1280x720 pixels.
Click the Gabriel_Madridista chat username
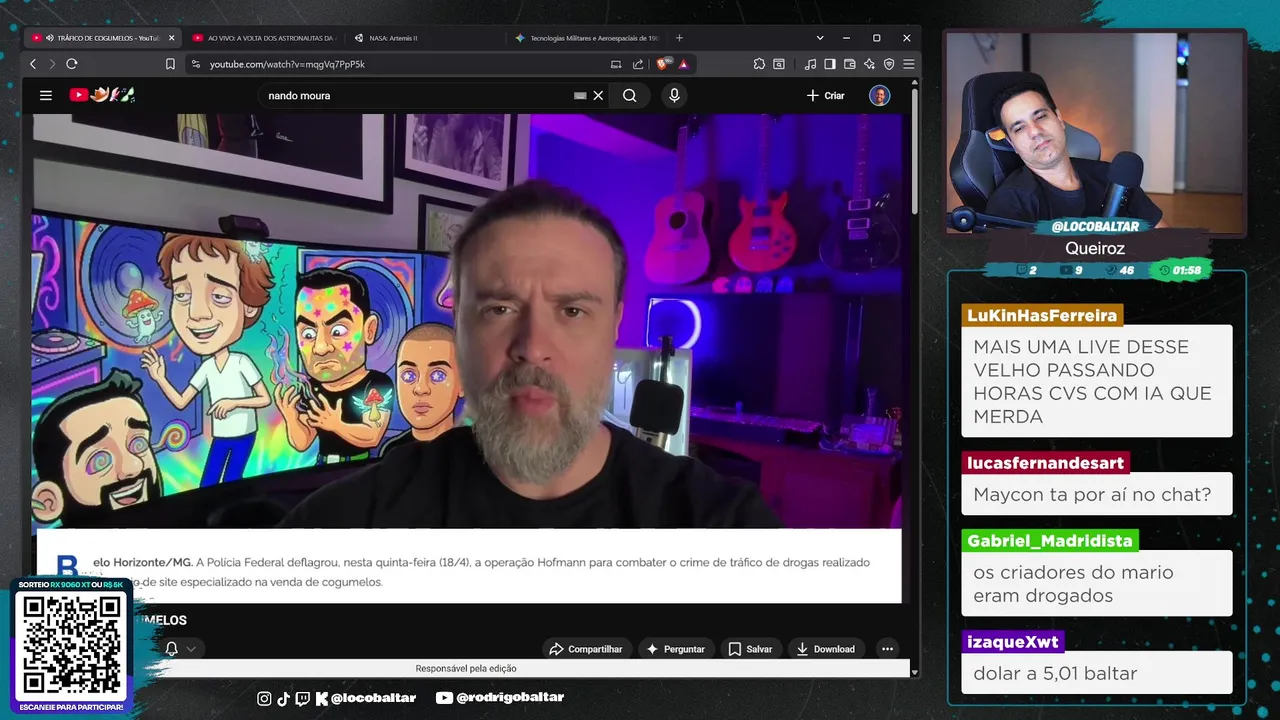point(1050,541)
